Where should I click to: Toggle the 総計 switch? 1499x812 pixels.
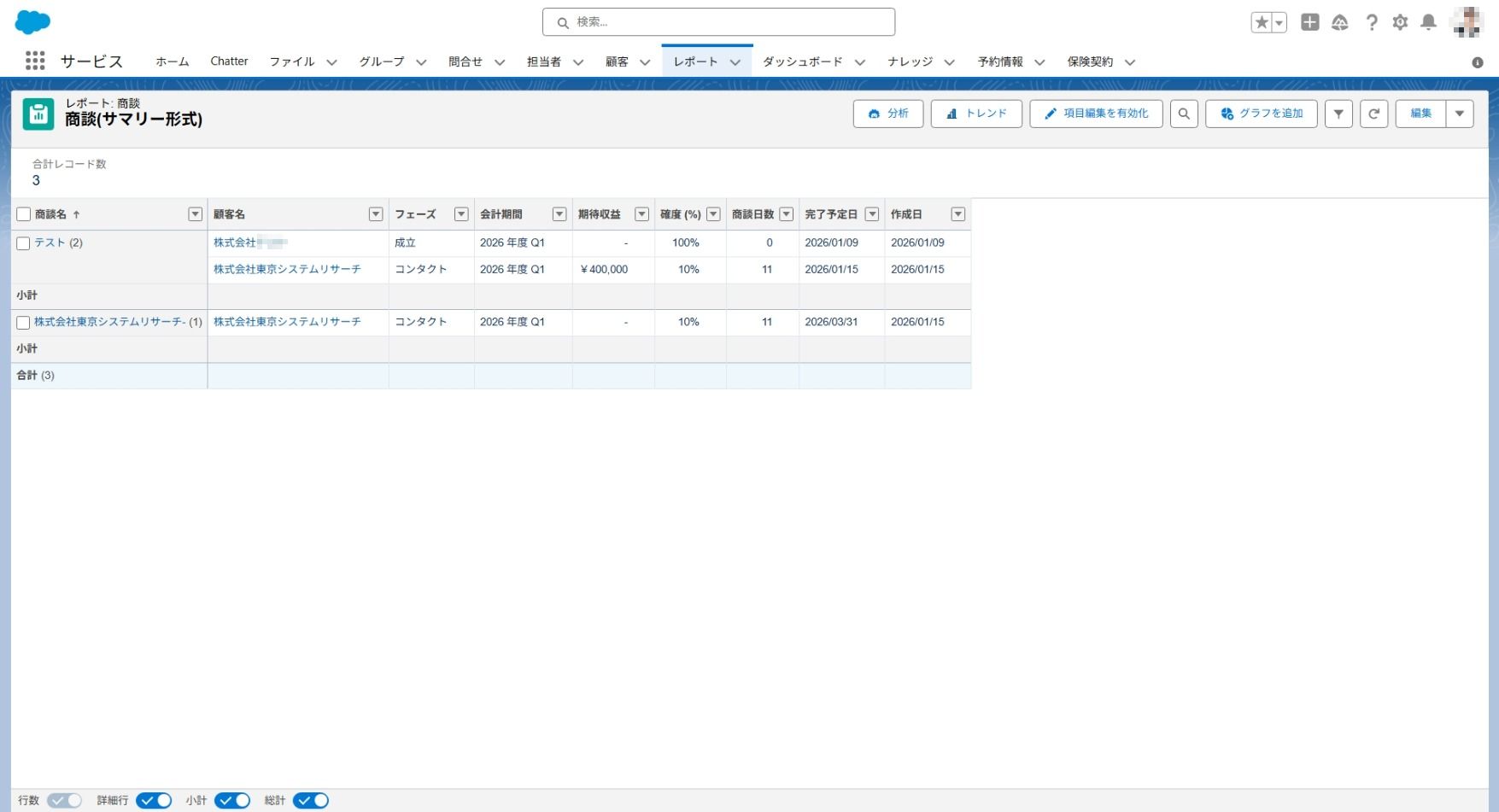[x=311, y=800]
